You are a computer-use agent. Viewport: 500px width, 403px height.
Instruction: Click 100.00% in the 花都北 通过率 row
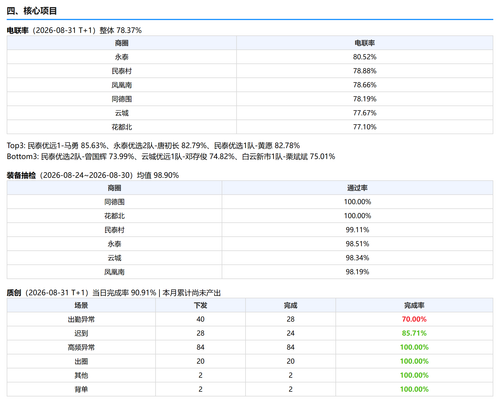(357, 216)
